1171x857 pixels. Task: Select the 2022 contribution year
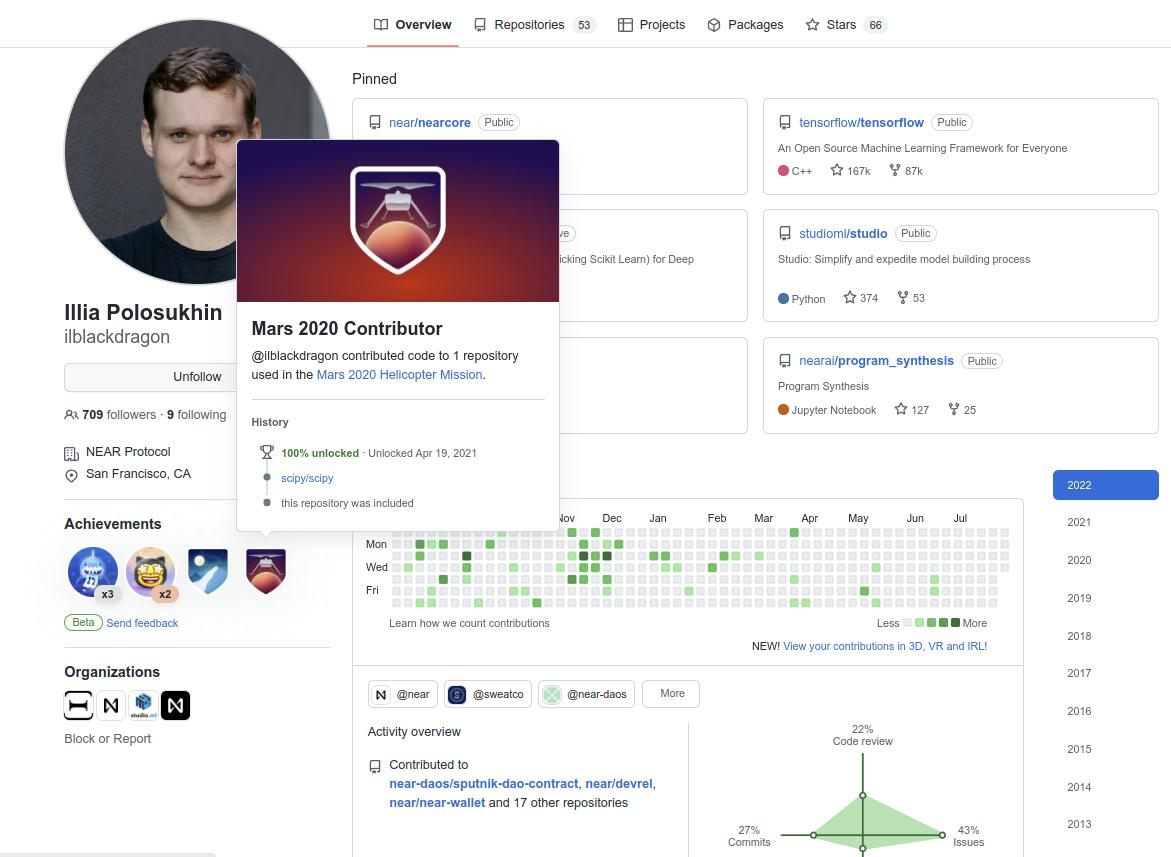(1105, 485)
